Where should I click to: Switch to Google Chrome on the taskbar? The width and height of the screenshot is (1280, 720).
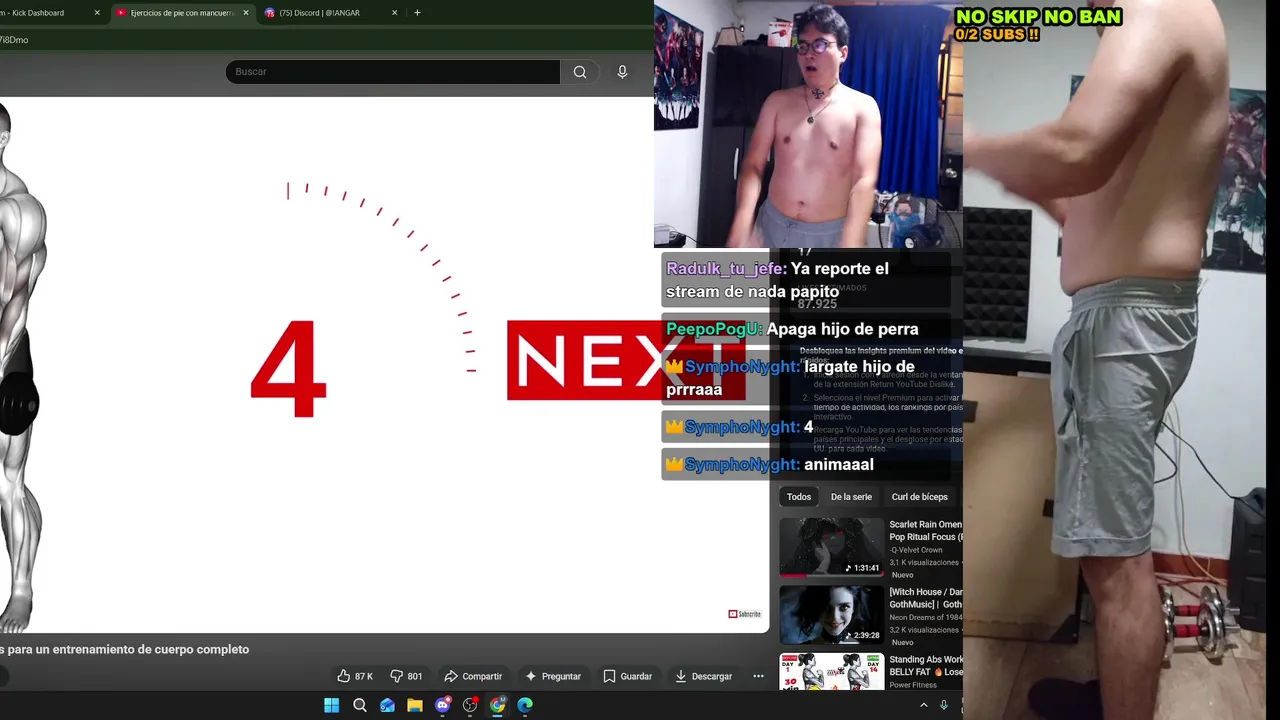click(498, 705)
